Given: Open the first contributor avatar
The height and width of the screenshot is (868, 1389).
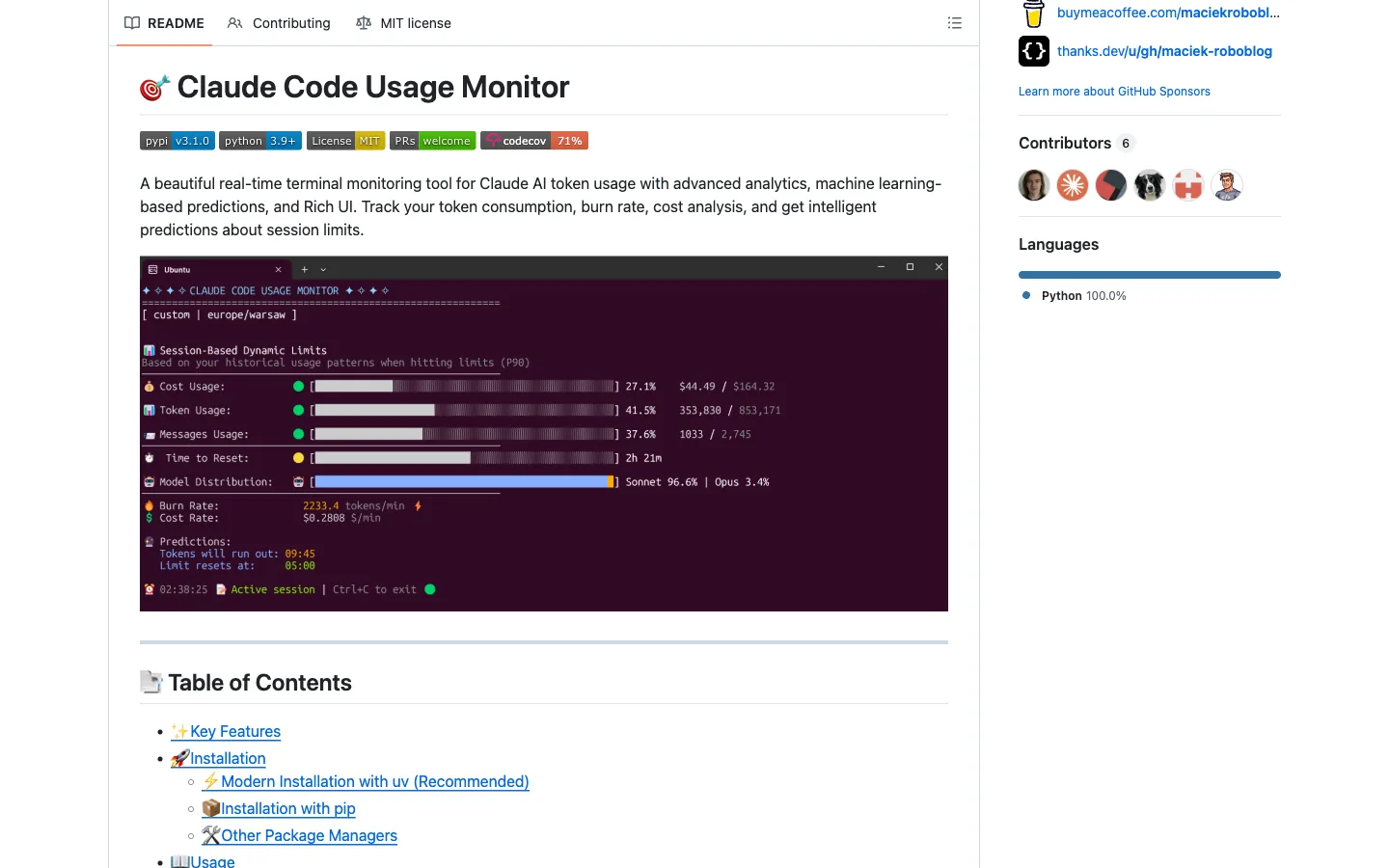Looking at the screenshot, I should click(1034, 185).
